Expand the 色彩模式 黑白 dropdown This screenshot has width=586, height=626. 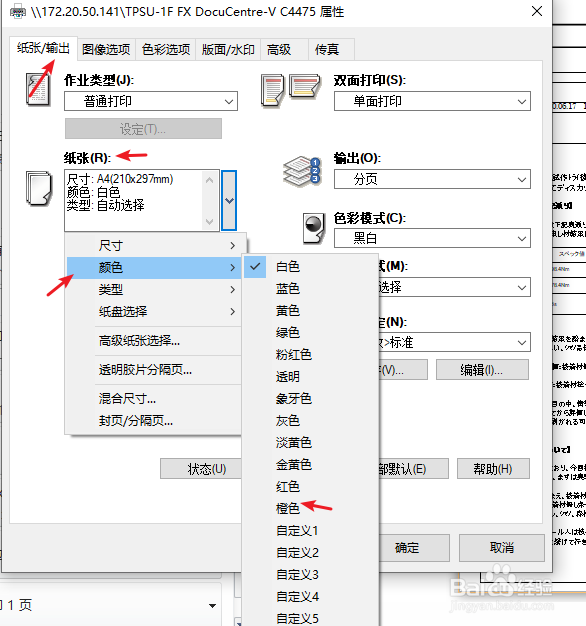click(x=432, y=238)
